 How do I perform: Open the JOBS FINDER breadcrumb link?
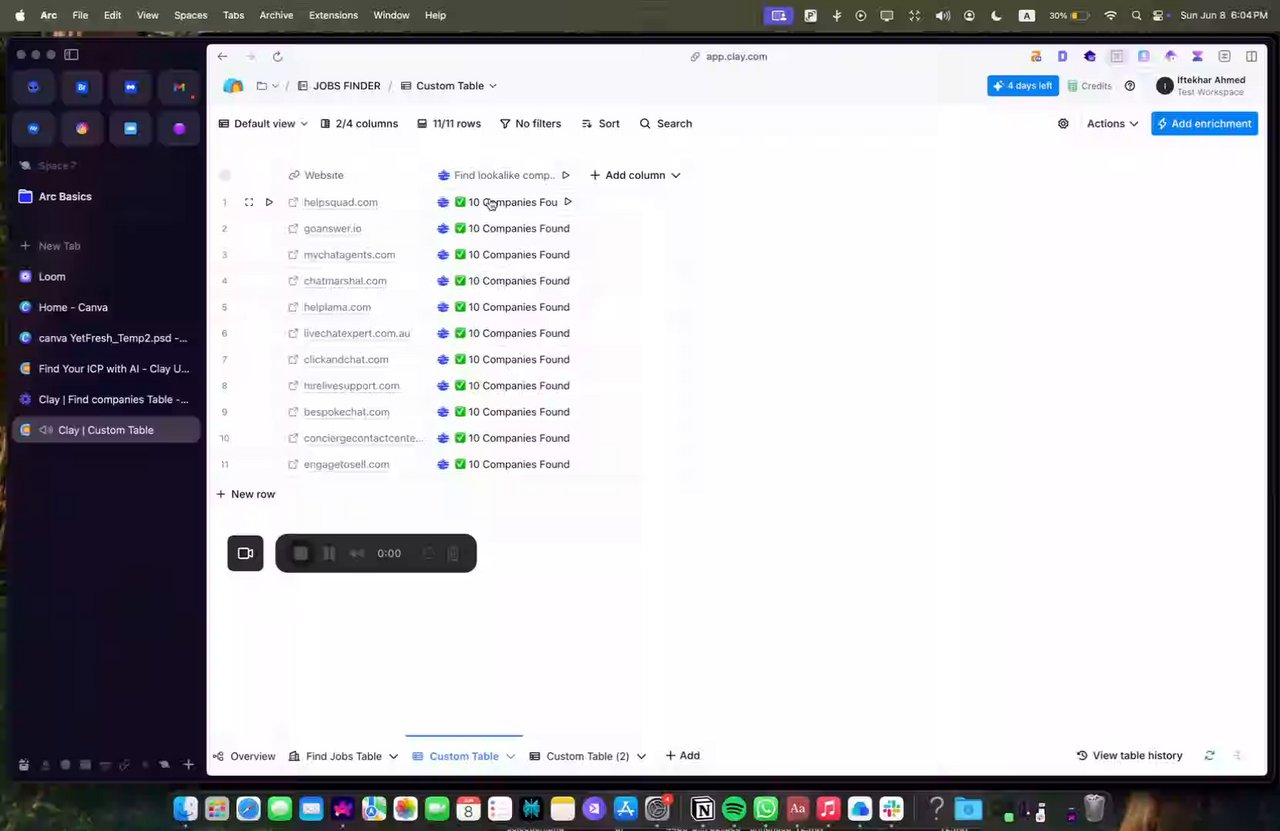click(x=338, y=86)
